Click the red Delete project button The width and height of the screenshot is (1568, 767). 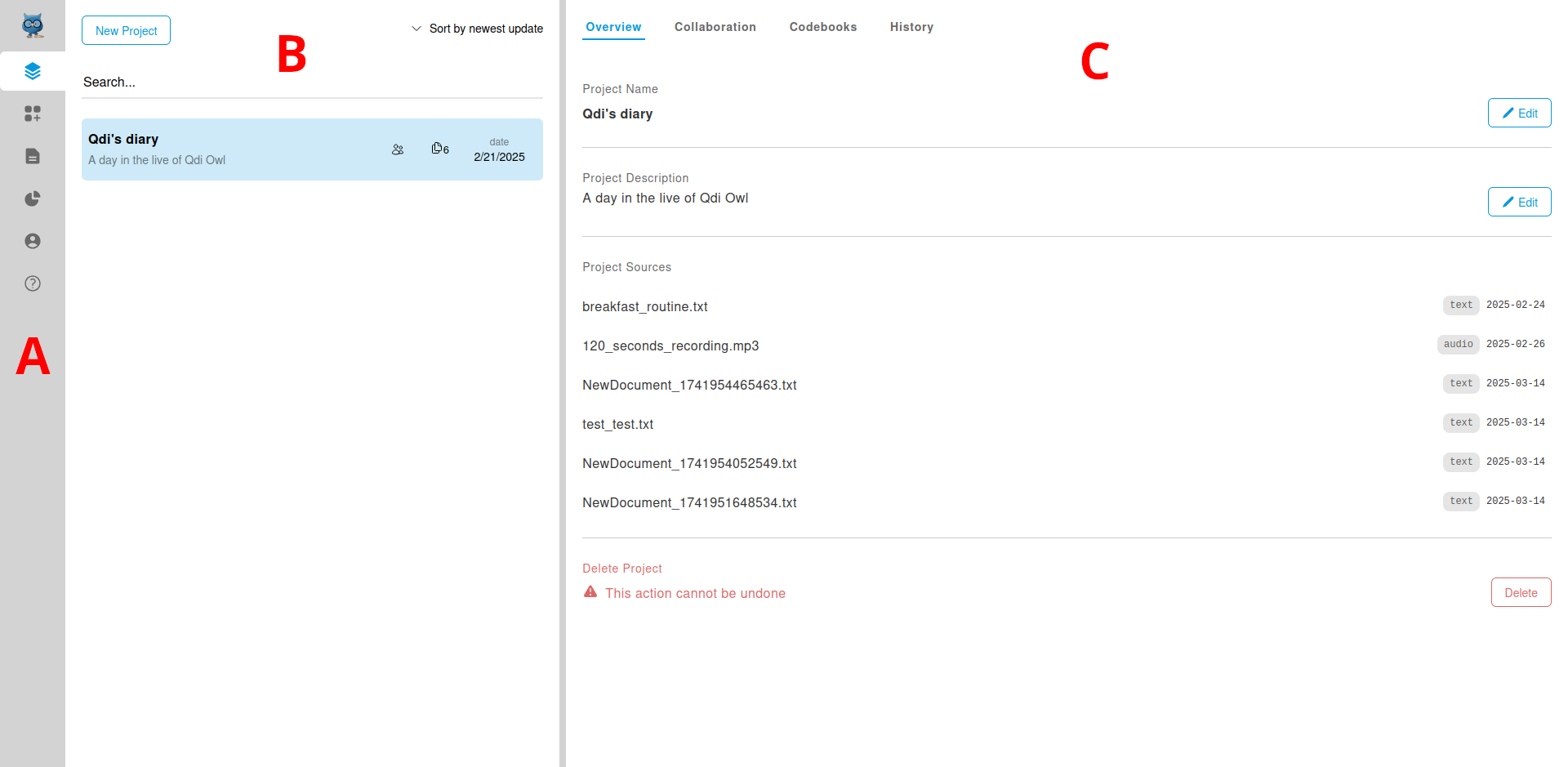[1520, 593]
